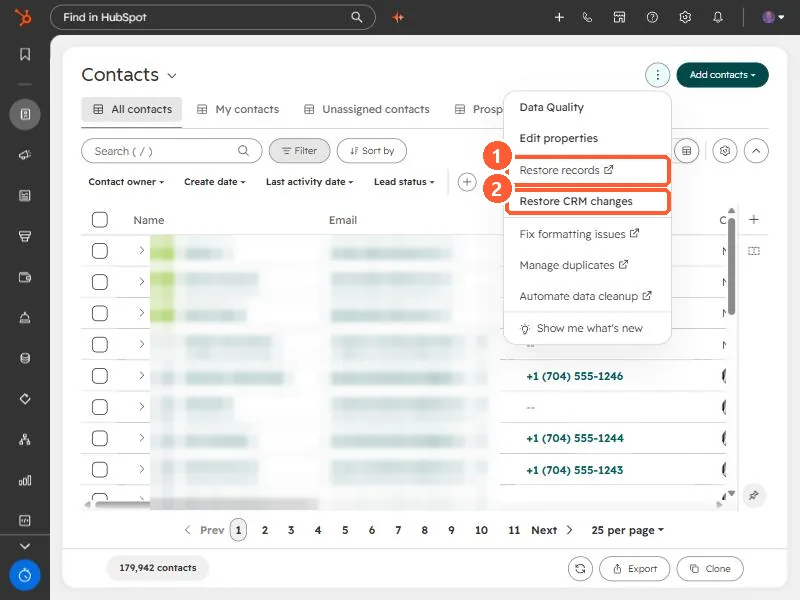This screenshot has width=800, height=600.
Task: Check the first contact row checkbox
Action: (99, 251)
